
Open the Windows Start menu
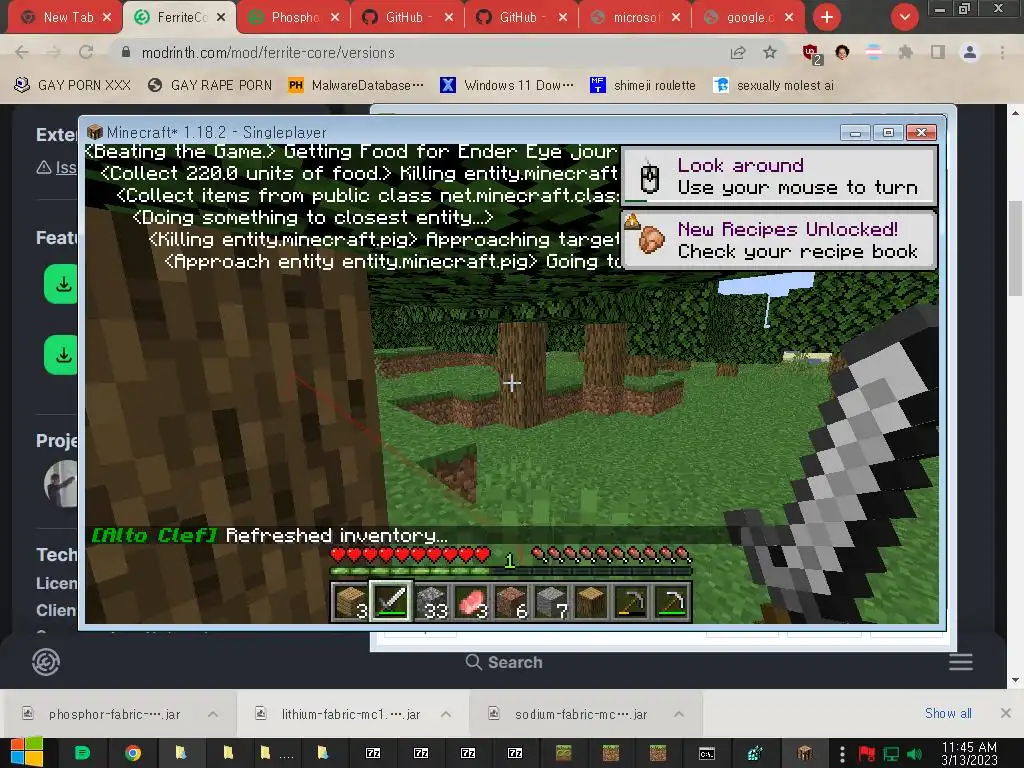coord(26,752)
